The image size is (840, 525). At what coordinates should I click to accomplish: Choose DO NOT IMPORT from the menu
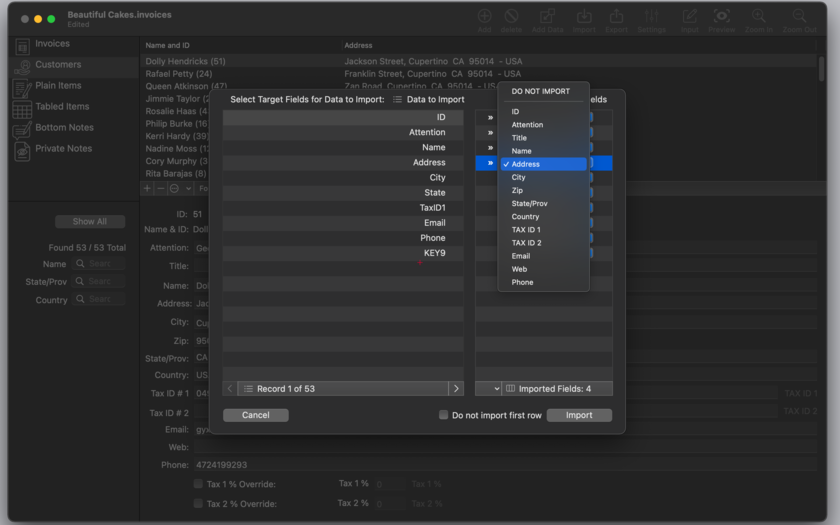(x=541, y=92)
